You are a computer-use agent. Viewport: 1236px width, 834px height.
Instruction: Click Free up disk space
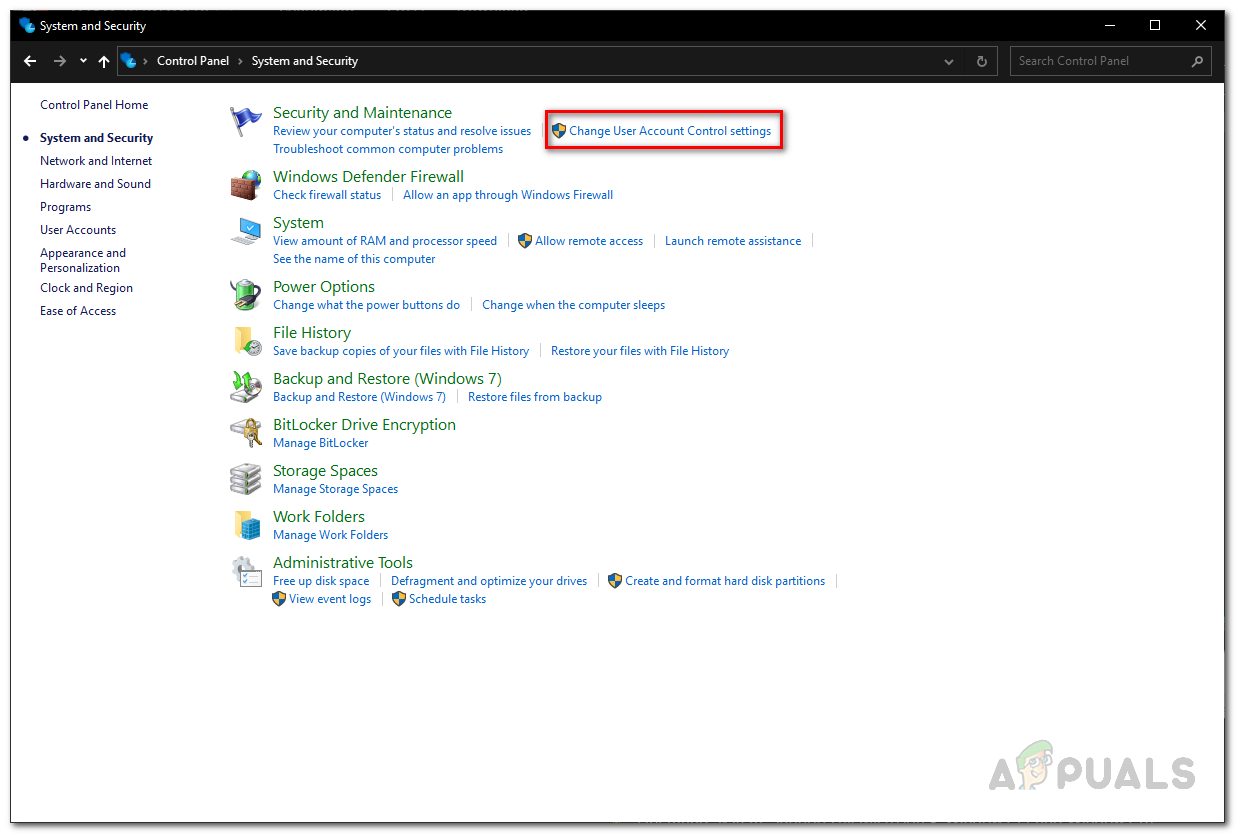click(321, 581)
